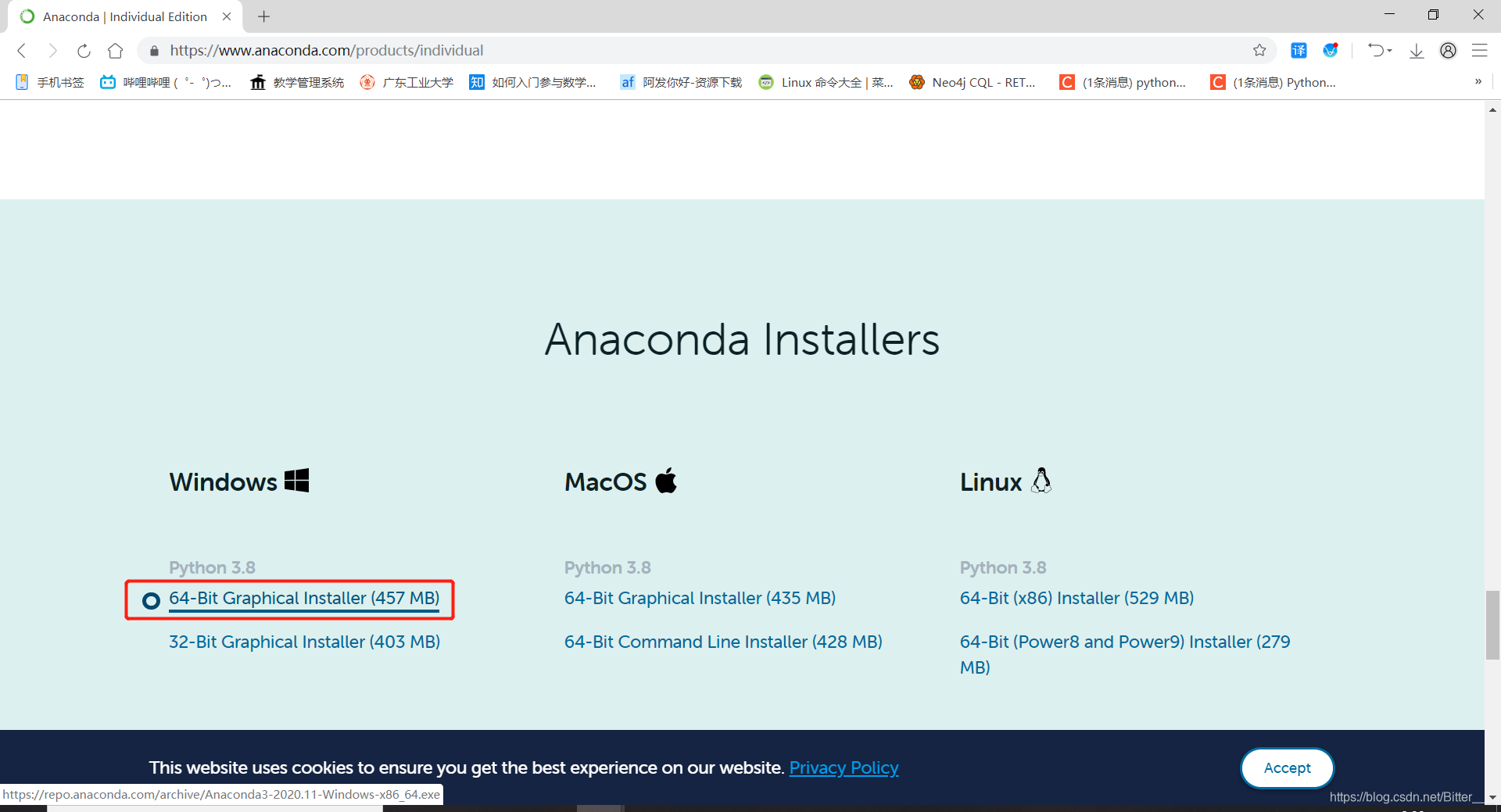Expand the hidden bookmarks chevron
1501x812 pixels.
pyautogui.click(x=1478, y=82)
